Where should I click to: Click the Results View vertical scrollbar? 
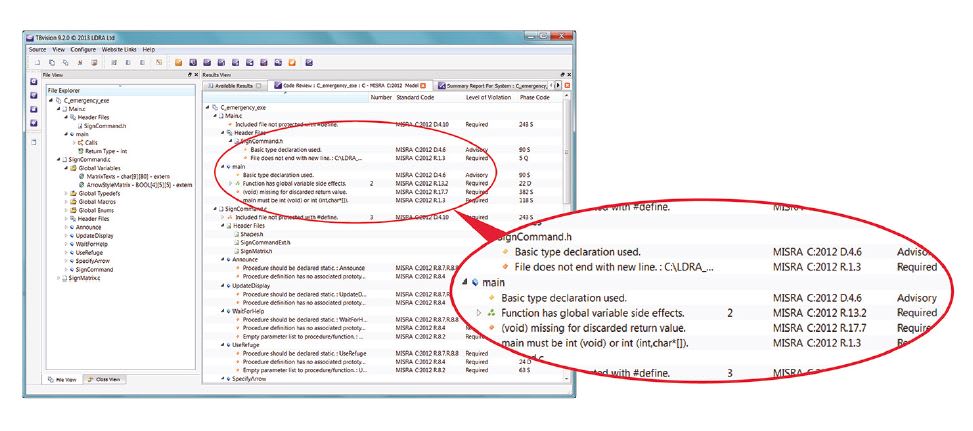coord(566,236)
